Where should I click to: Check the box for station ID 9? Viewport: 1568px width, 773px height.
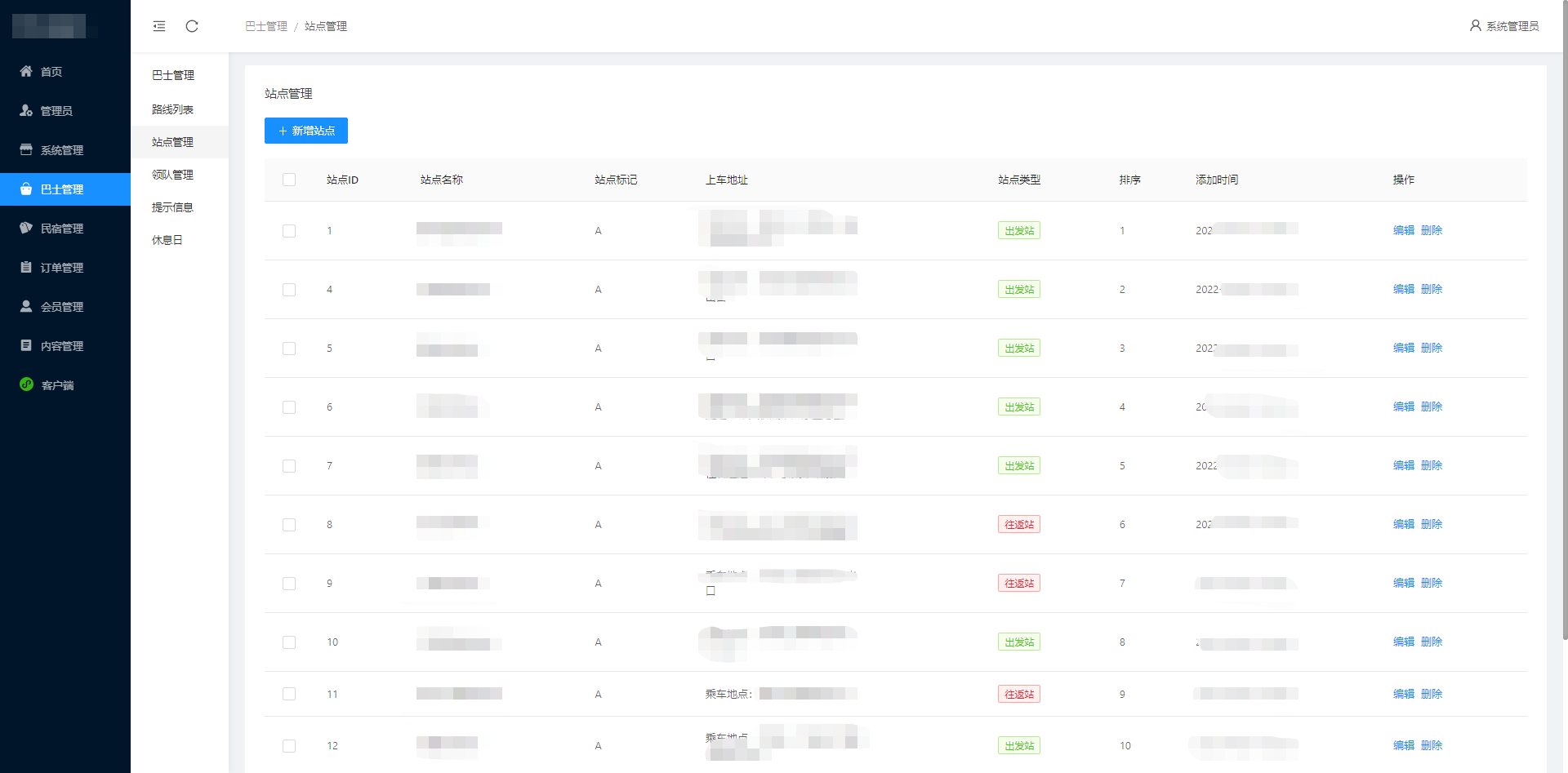pyautogui.click(x=289, y=584)
